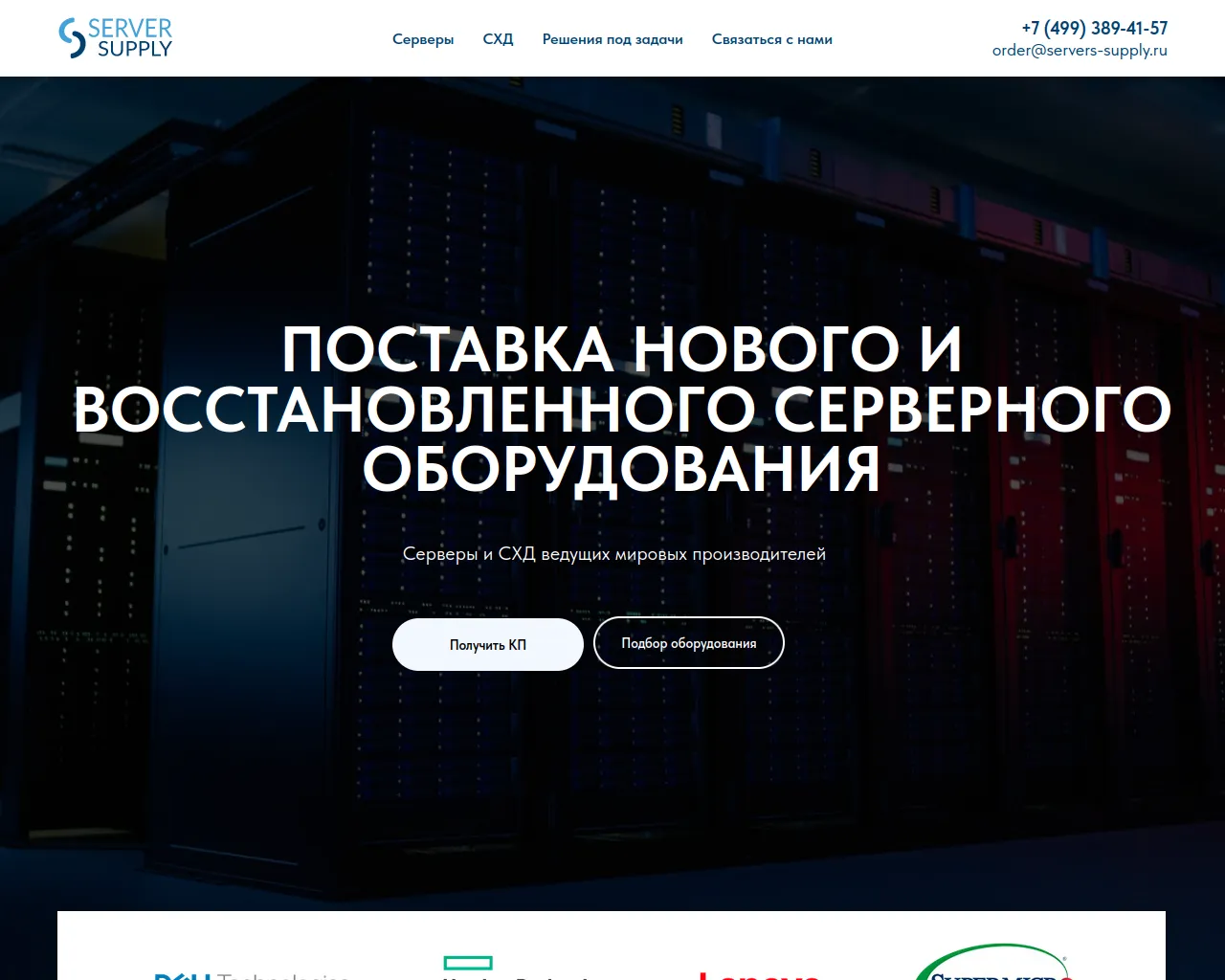Click the subtitle about world manufacturers
This screenshot has height=980, width=1225.
coord(612,553)
